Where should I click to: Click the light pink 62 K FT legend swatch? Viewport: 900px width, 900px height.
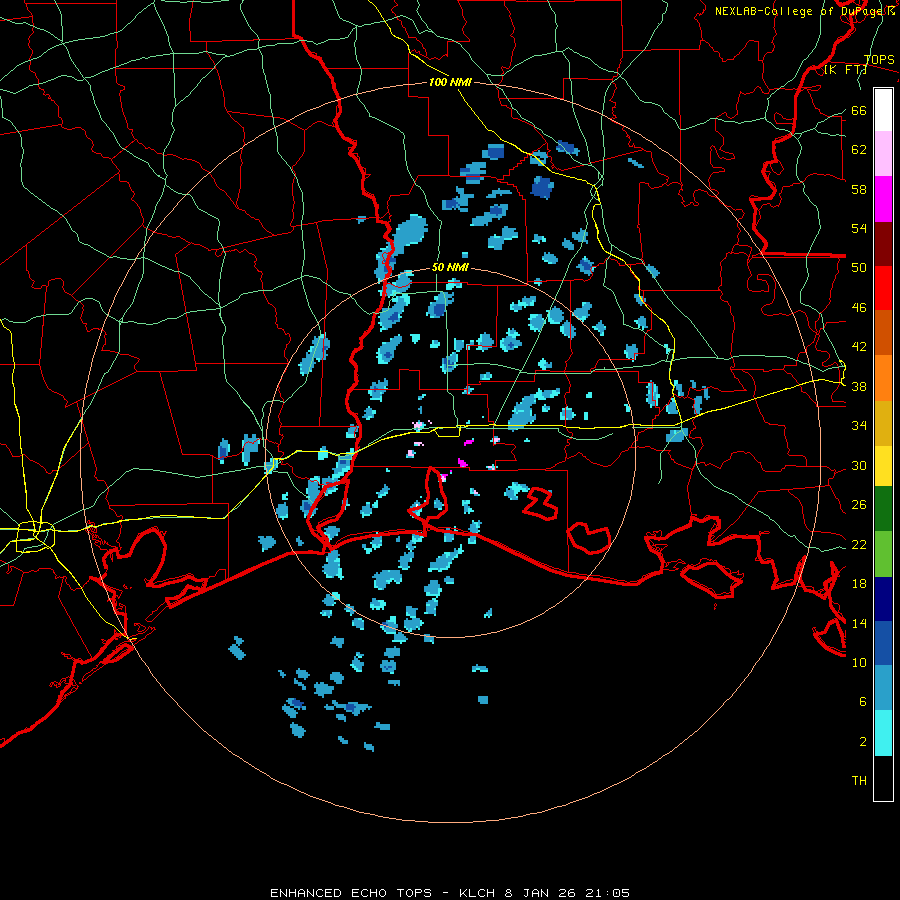pos(883,153)
